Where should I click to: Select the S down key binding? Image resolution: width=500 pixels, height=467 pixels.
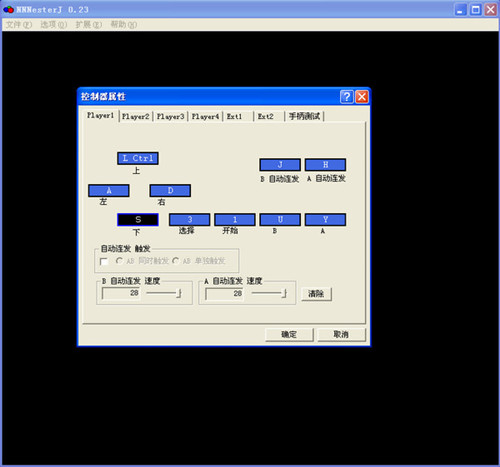click(138, 220)
